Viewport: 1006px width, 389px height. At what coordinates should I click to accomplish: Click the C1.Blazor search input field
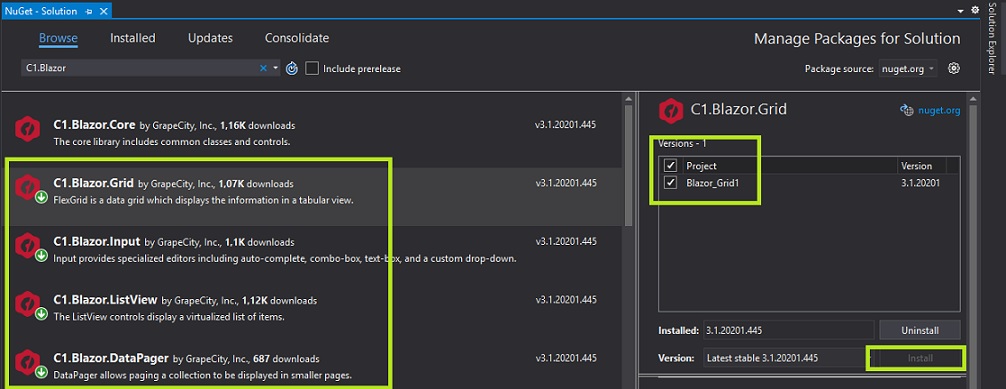pos(141,68)
